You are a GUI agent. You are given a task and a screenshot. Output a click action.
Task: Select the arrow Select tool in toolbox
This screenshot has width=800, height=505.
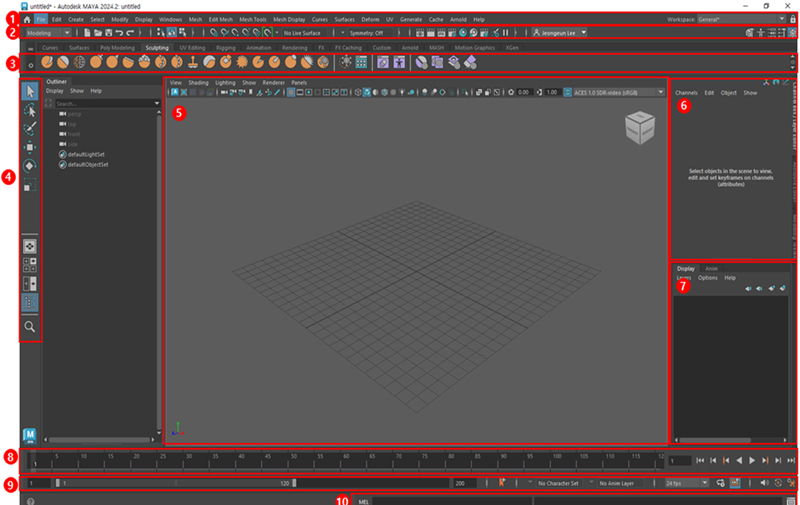[x=31, y=92]
